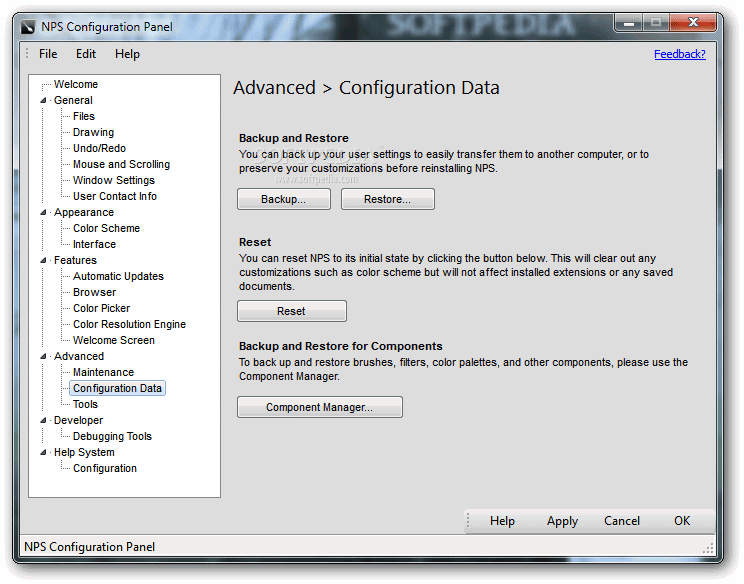Open the Tools page under Advanced

click(x=85, y=404)
